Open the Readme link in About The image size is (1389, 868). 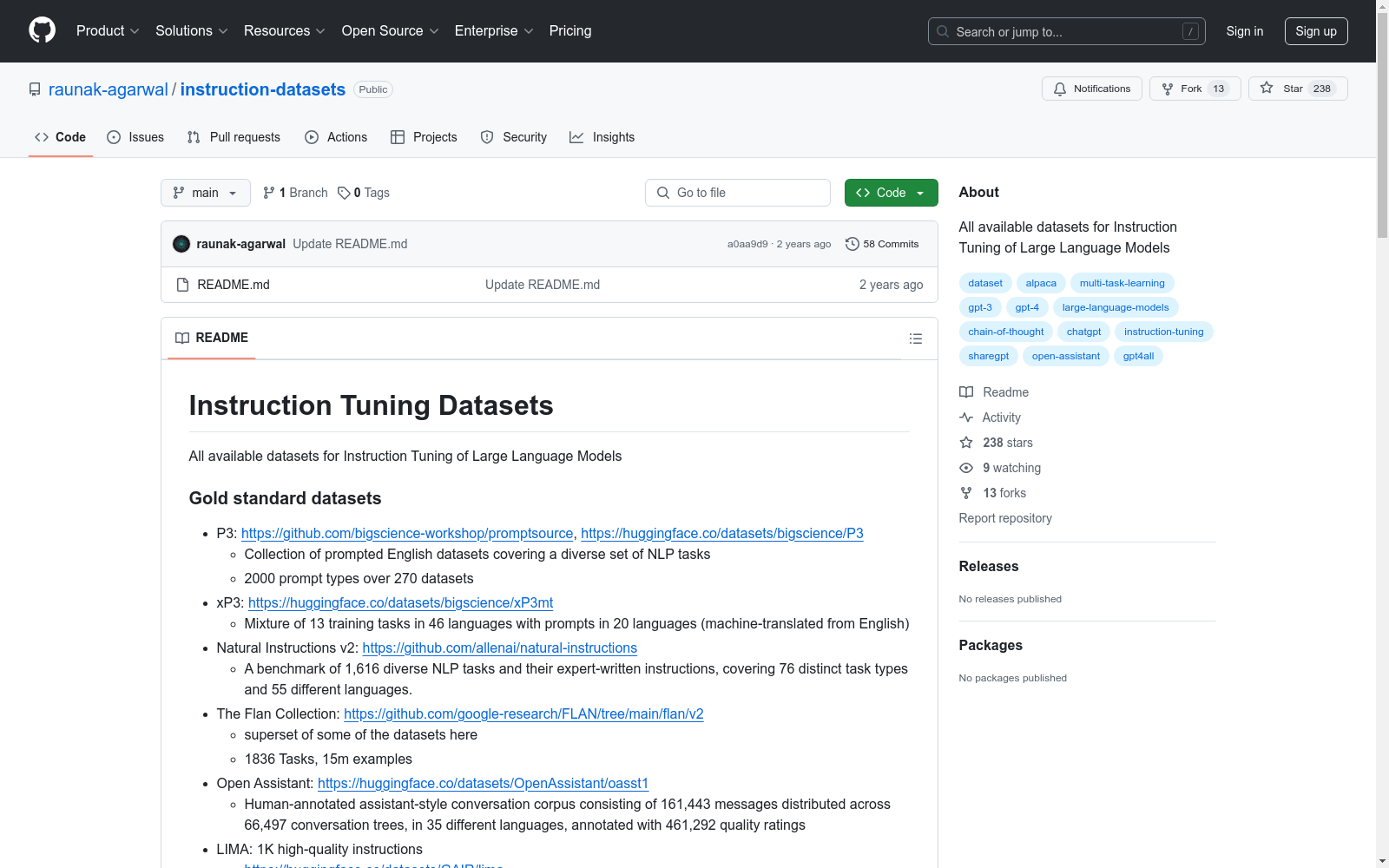994,392
